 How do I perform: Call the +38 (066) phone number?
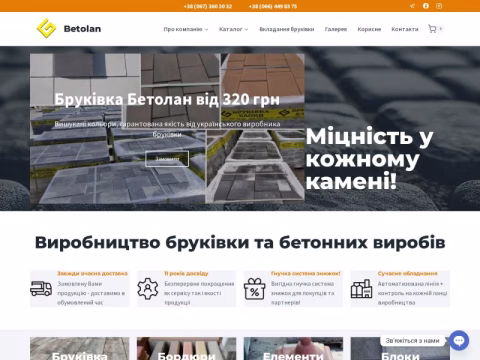click(x=273, y=6)
